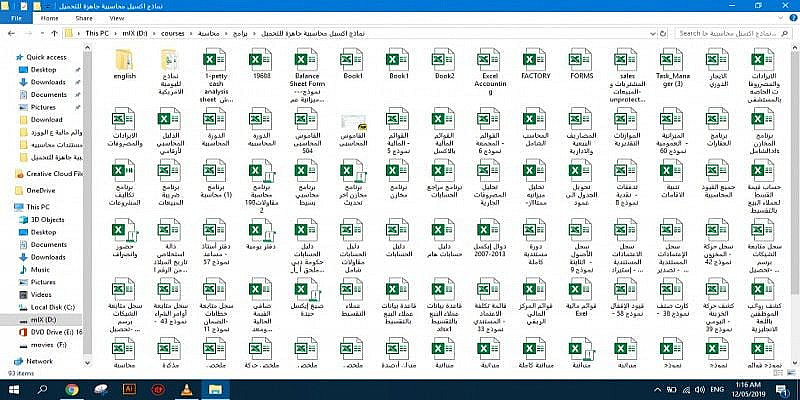Select Downloads under Quick access

[x=48, y=82]
